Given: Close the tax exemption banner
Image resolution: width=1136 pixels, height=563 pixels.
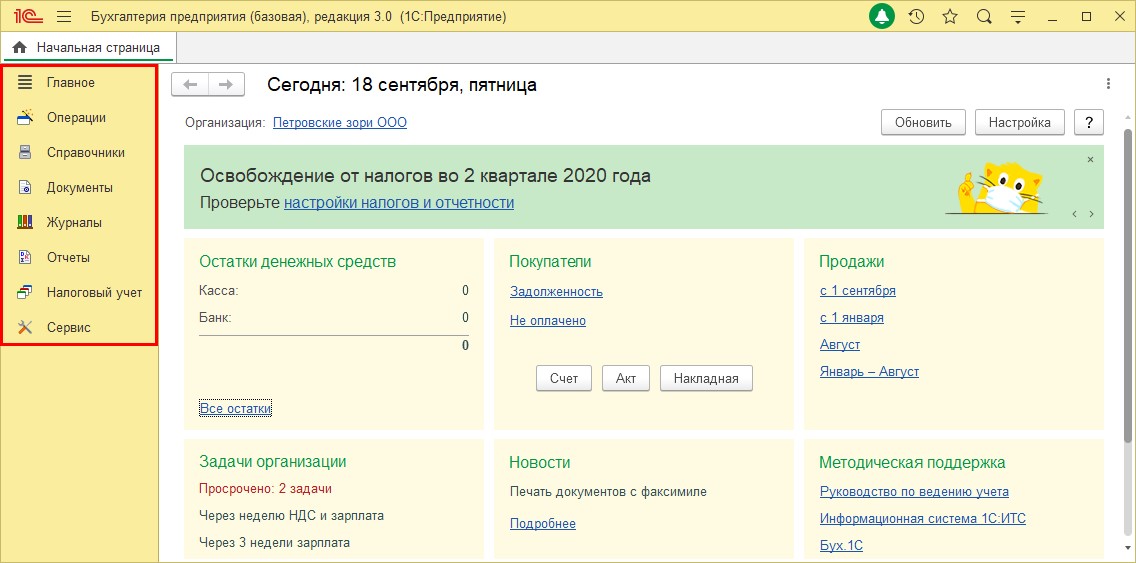Looking at the screenshot, I should click(1090, 159).
